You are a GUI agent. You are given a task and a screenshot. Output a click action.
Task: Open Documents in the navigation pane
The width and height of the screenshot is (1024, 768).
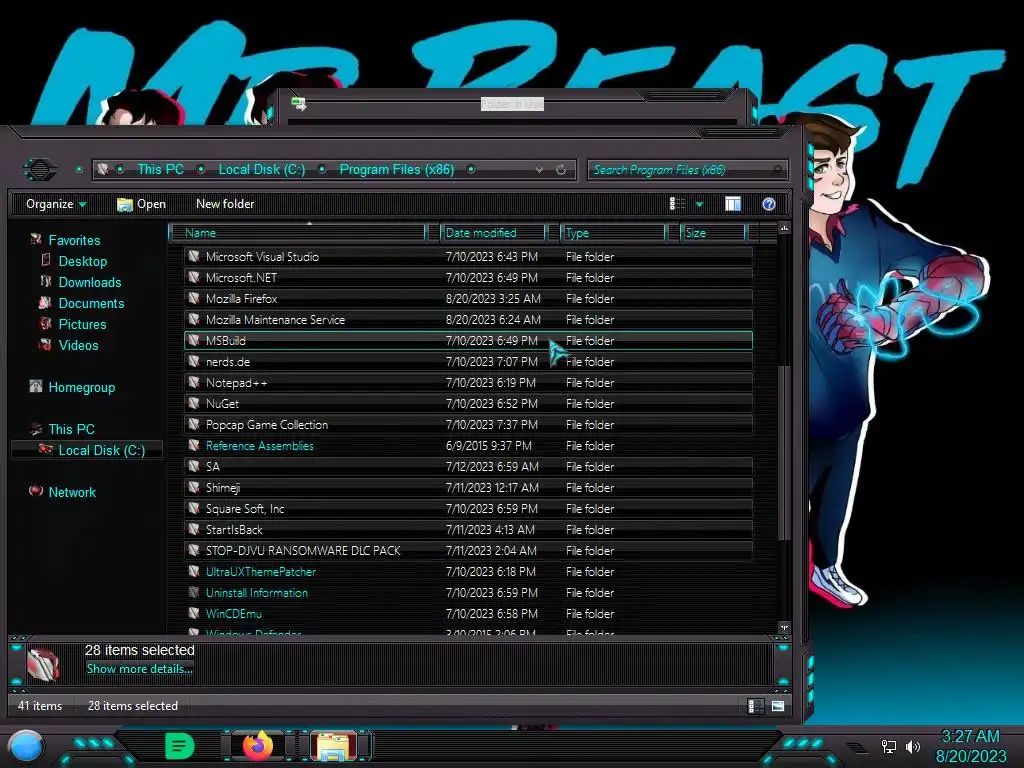coord(91,303)
